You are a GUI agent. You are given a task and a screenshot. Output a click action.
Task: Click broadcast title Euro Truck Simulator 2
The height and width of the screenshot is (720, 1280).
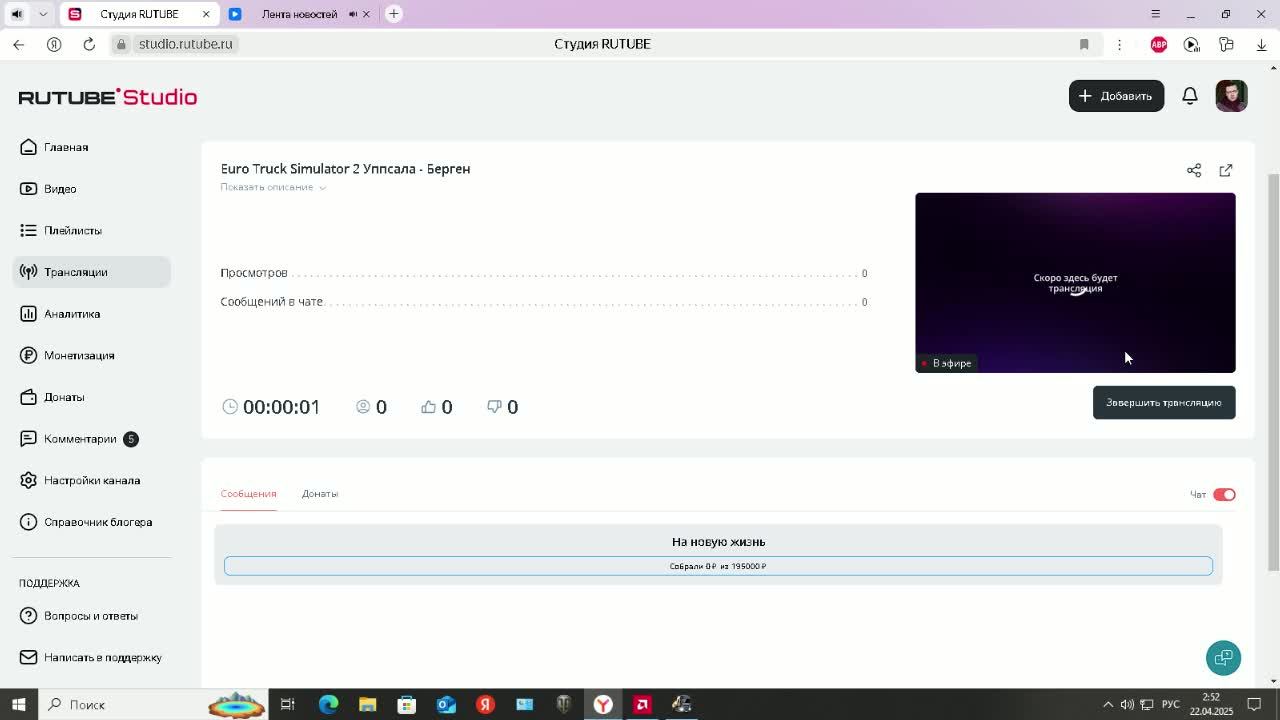345,169
